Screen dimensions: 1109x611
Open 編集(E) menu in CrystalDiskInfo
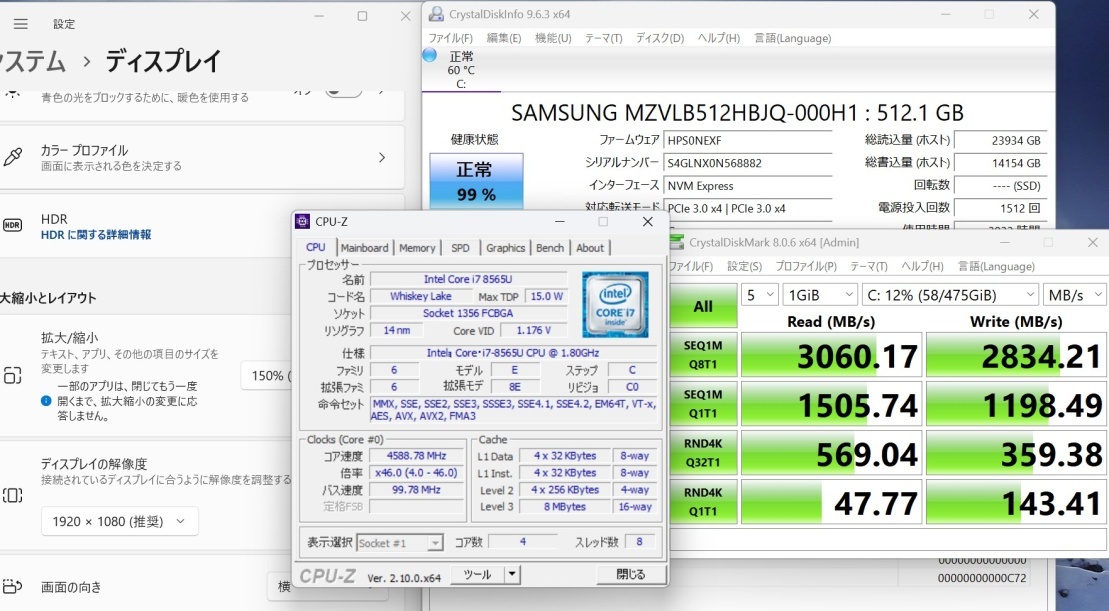point(504,38)
